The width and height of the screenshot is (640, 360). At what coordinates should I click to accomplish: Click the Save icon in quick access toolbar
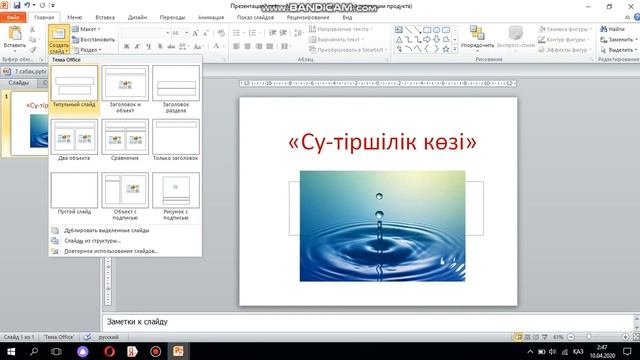pyautogui.click(x=17, y=5)
